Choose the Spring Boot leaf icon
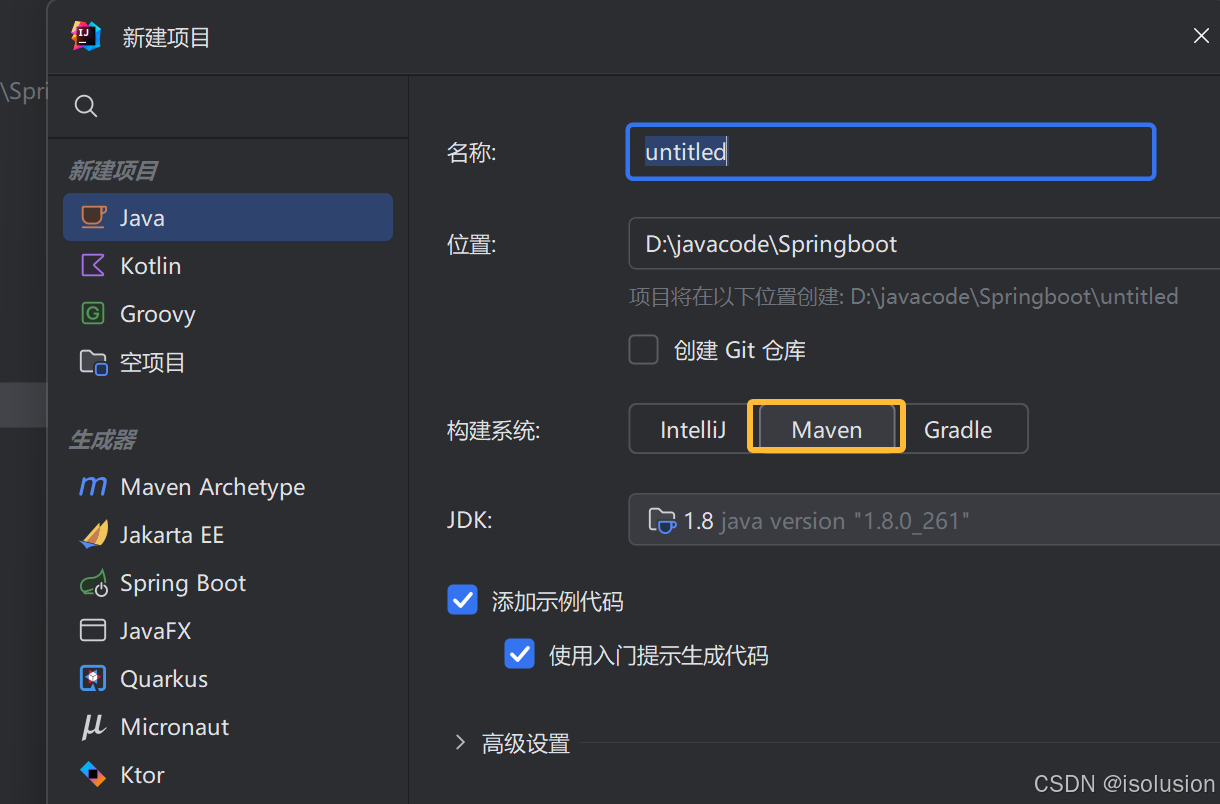Image resolution: width=1220 pixels, height=804 pixels. (x=94, y=583)
